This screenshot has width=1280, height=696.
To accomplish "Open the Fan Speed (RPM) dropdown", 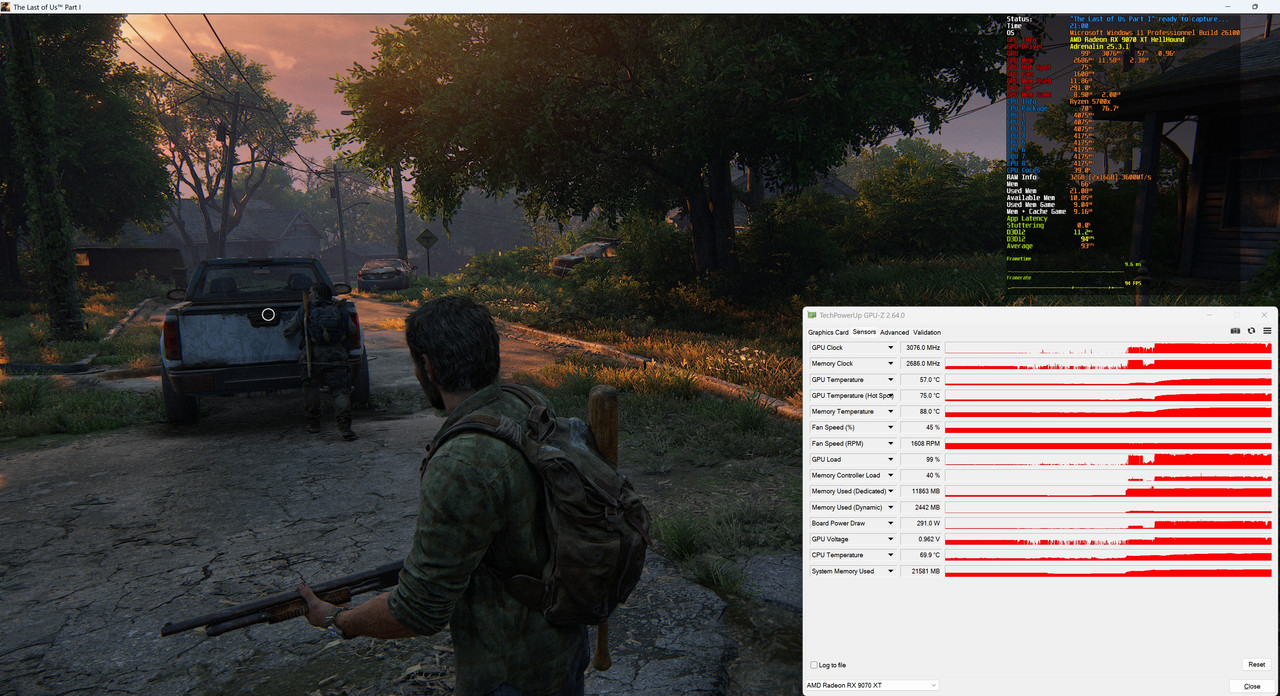I will [x=891, y=444].
